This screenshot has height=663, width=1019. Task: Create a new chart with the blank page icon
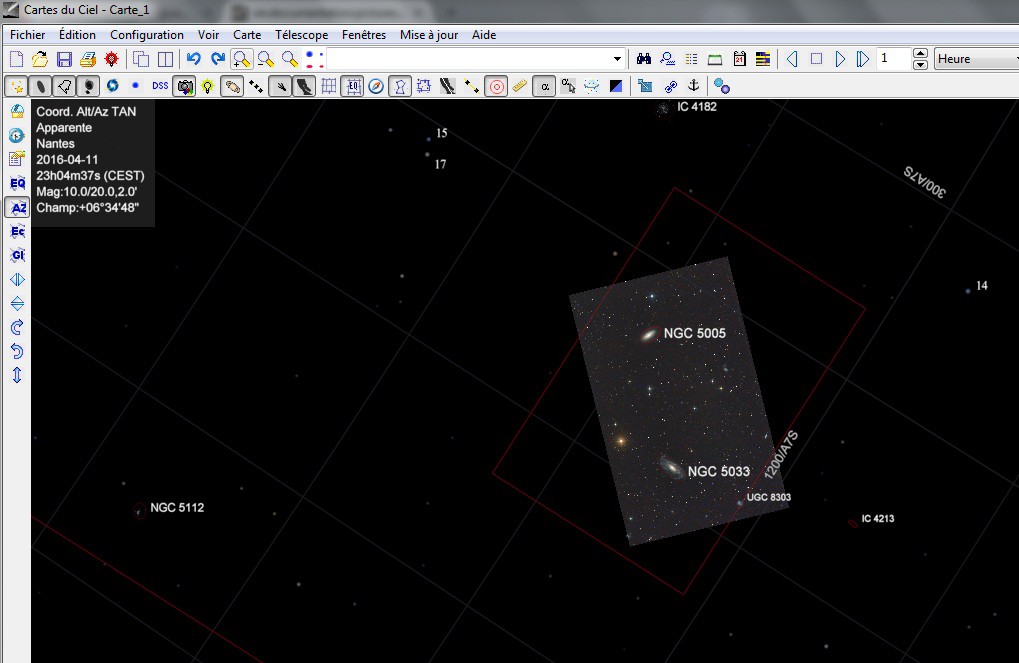tap(16, 59)
